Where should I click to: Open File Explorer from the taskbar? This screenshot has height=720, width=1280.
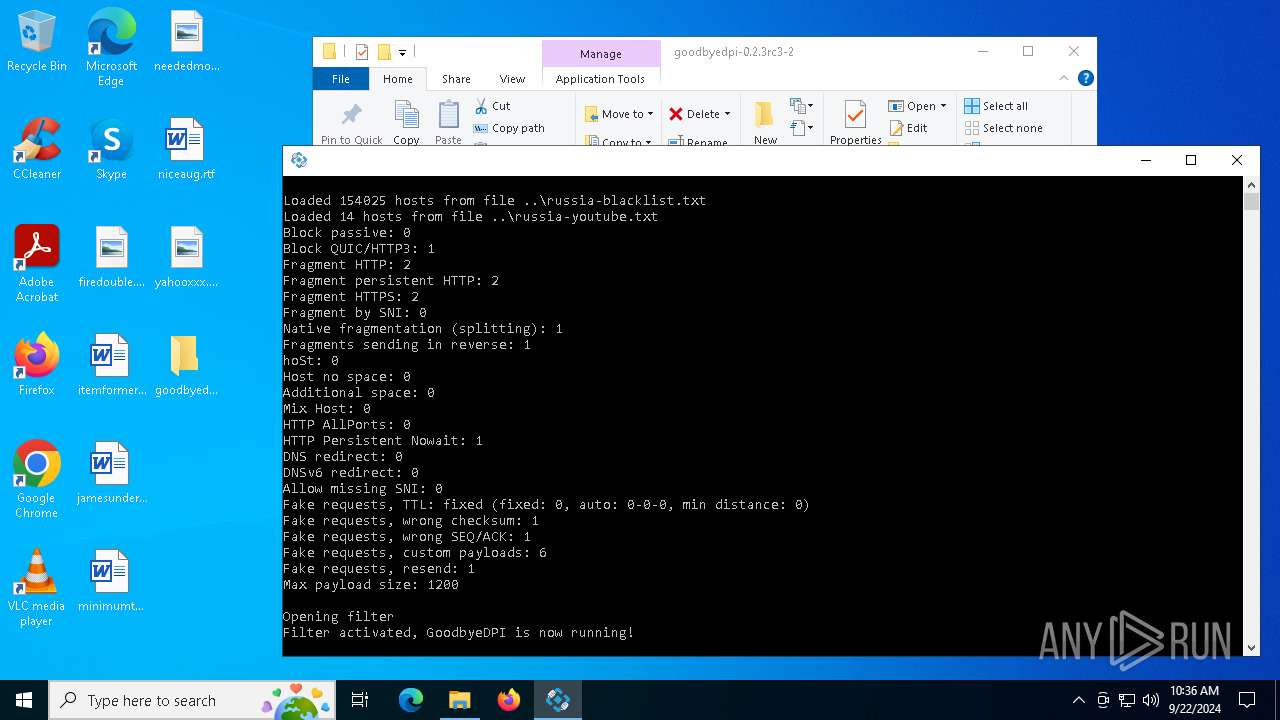pos(459,700)
